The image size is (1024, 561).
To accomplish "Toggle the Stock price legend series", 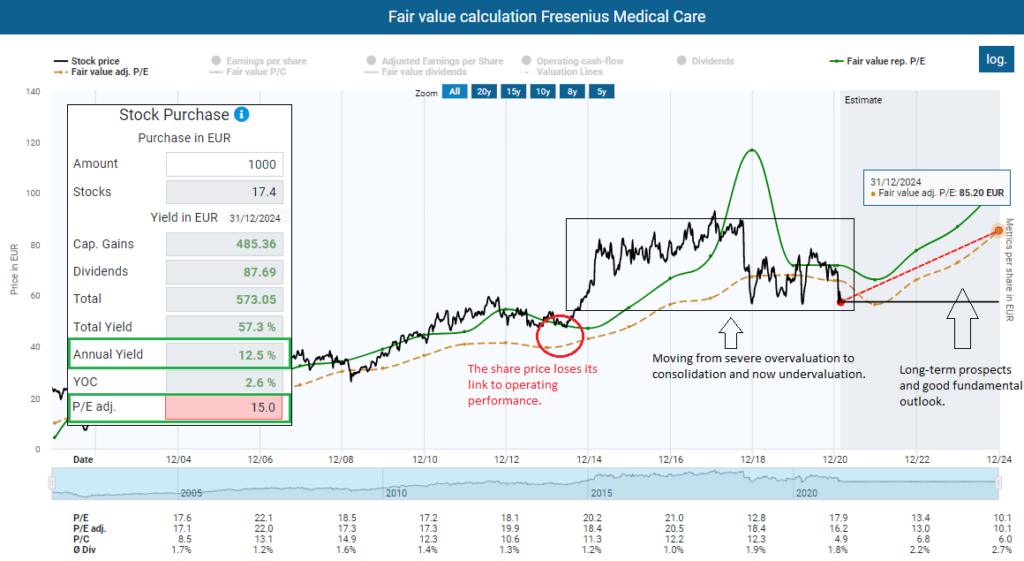I will [x=87, y=61].
